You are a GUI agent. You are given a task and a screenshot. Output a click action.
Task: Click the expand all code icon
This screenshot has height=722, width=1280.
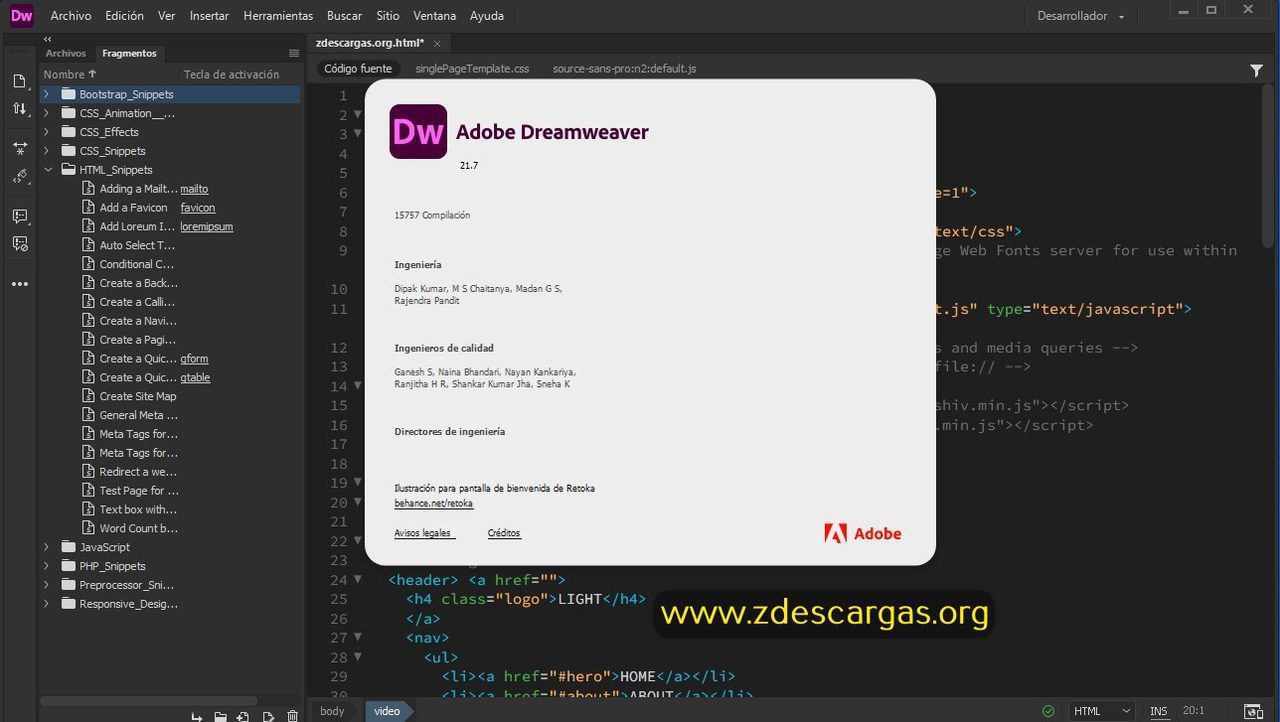pyautogui.click(x=19, y=148)
